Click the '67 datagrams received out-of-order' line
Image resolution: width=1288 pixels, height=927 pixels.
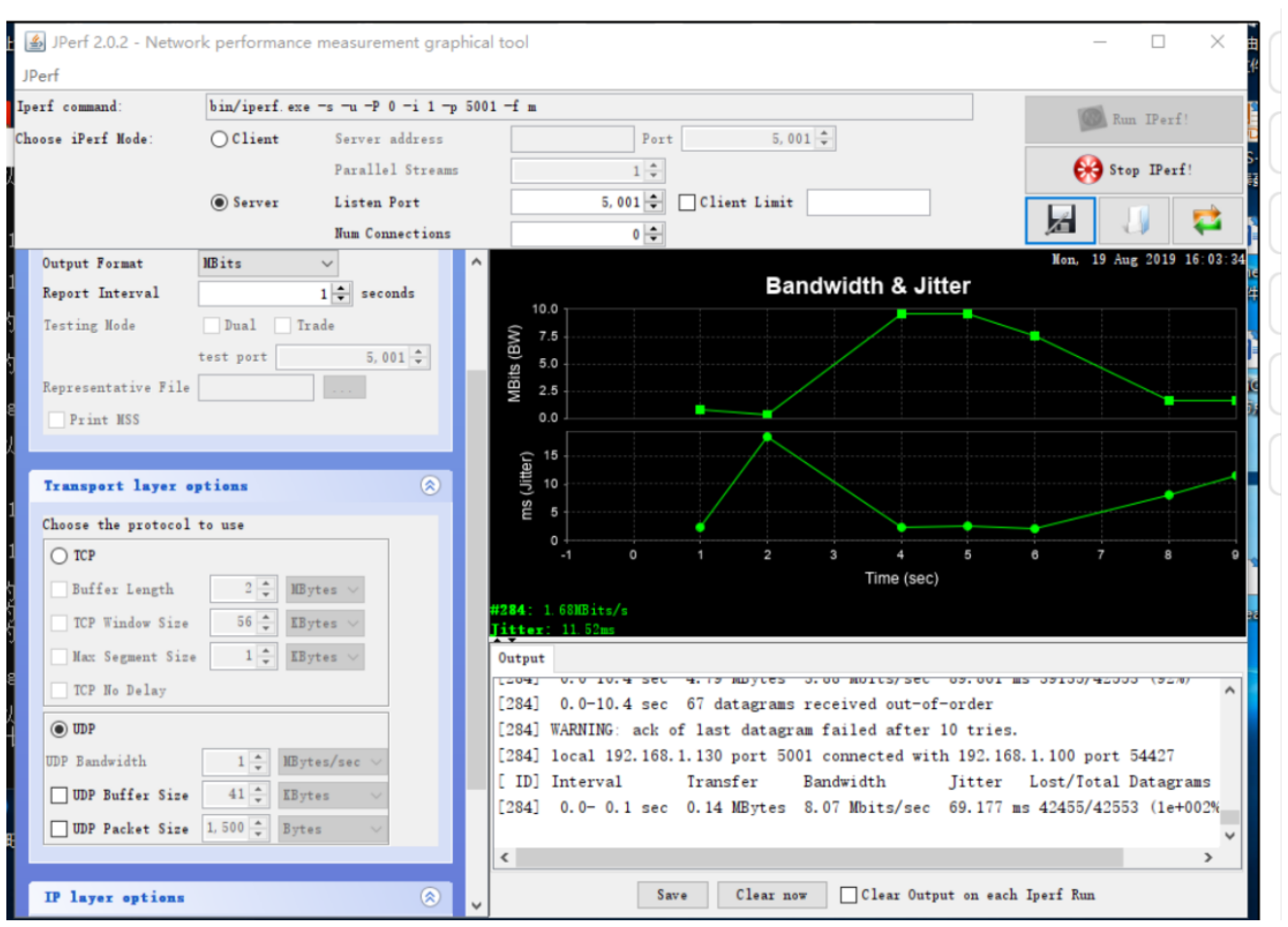[745, 704]
